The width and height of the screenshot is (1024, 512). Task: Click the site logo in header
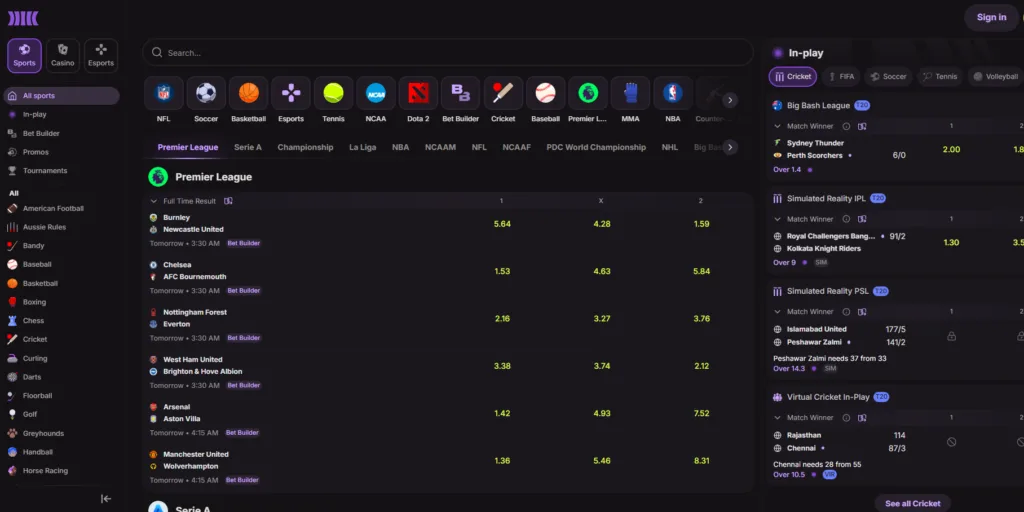pos(23,18)
